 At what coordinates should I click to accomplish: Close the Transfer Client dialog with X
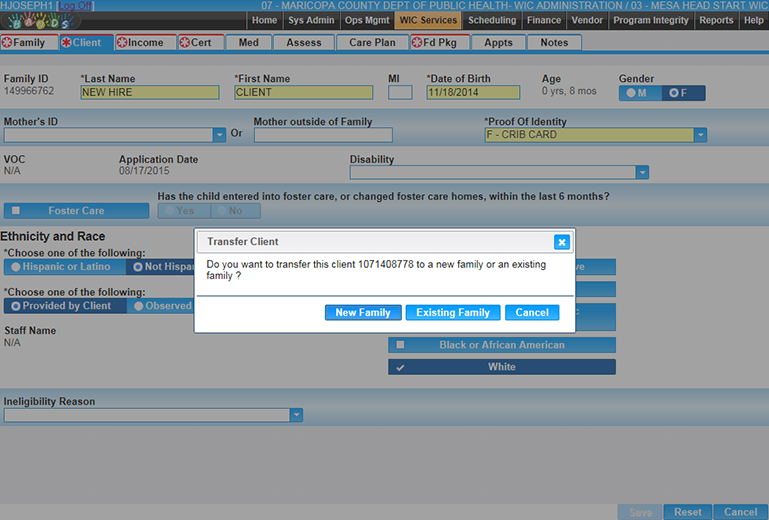coord(561,242)
